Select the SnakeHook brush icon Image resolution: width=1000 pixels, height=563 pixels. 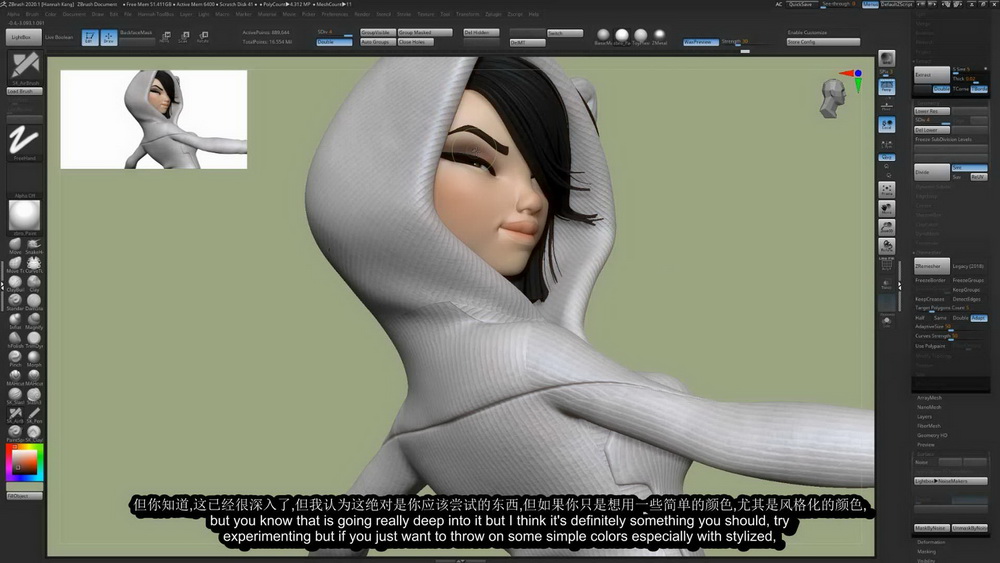34,245
